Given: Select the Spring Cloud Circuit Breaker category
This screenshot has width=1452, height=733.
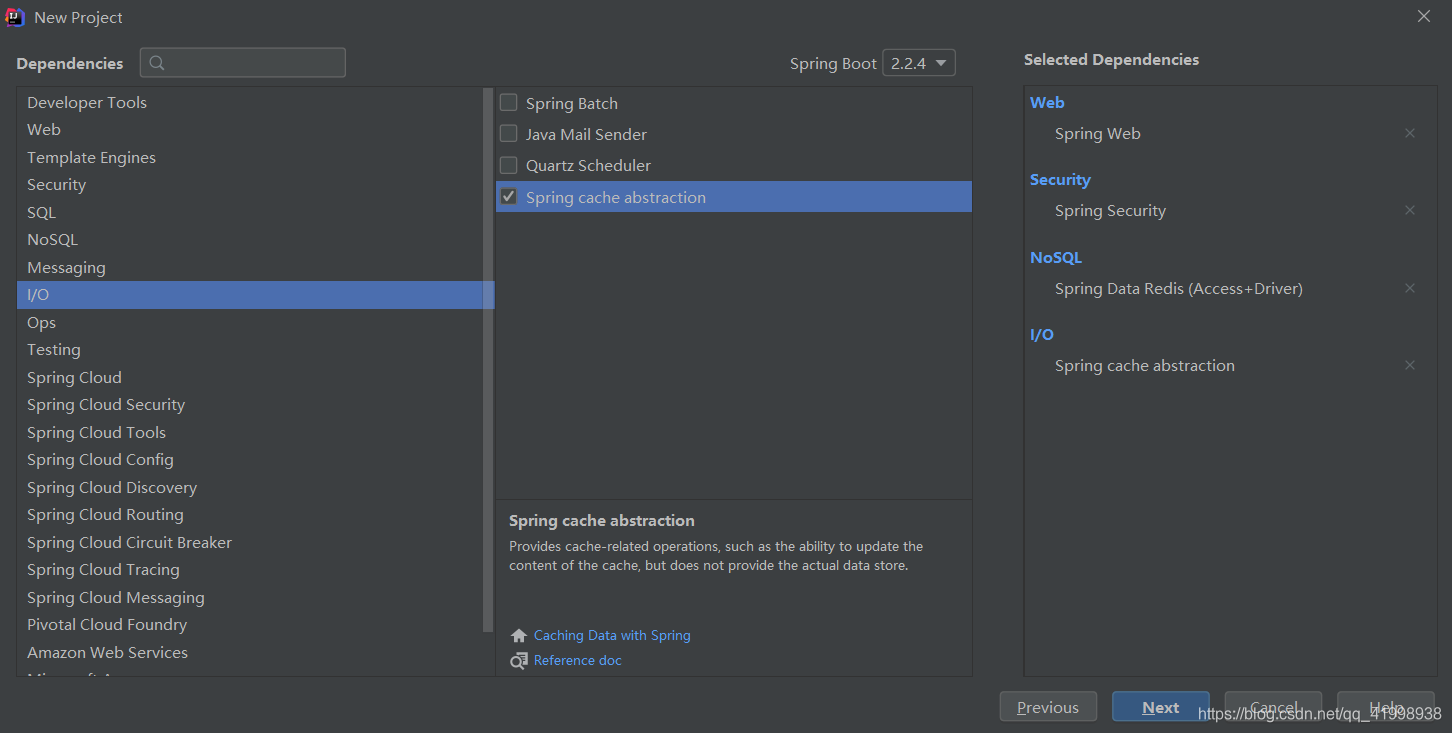Looking at the screenshot, I should click(x=250, y=542).
